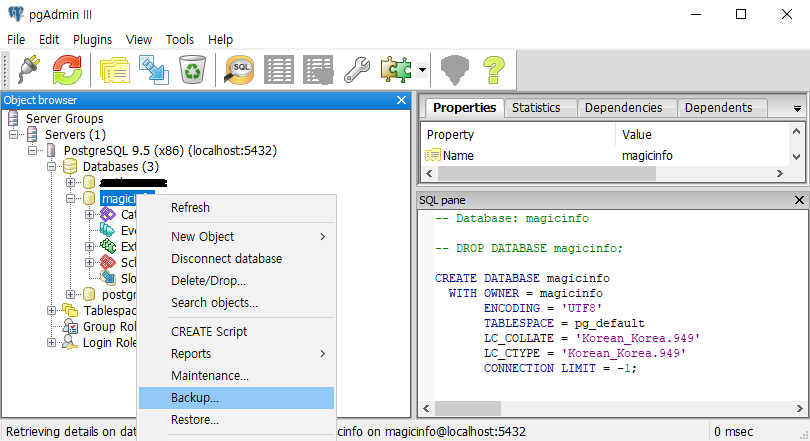Image resolution: width=810 pixels, height=441 pixels.
Task: Expand the redacted database node
Action: click(x=71, y=182)
